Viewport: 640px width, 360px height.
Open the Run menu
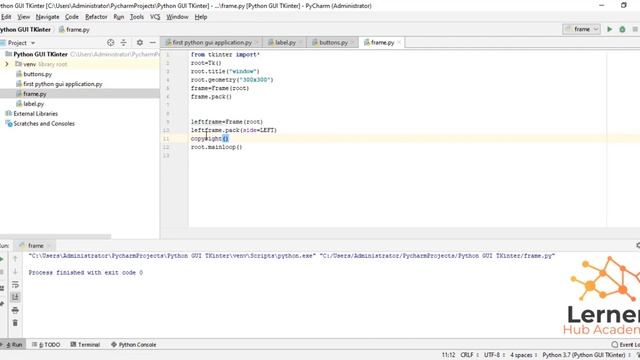[119, 17]
